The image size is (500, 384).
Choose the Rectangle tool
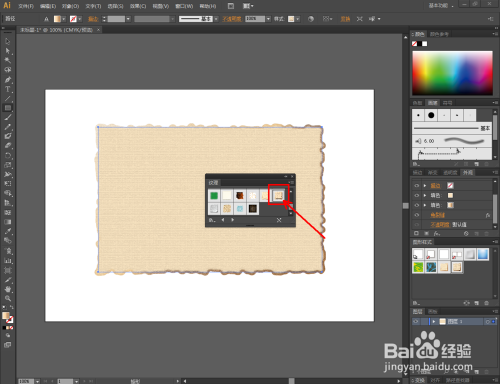click(x=8, y=108)
